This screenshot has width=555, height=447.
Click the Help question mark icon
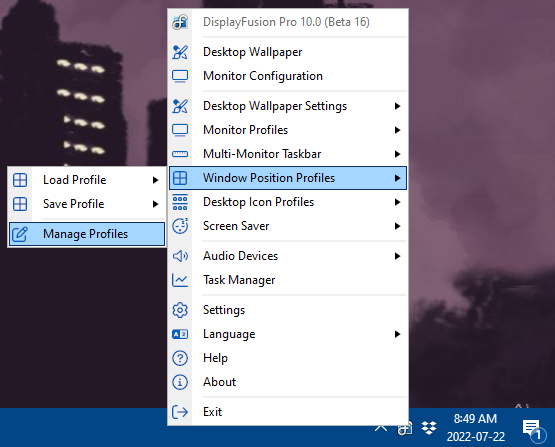(x=180, y=358)
